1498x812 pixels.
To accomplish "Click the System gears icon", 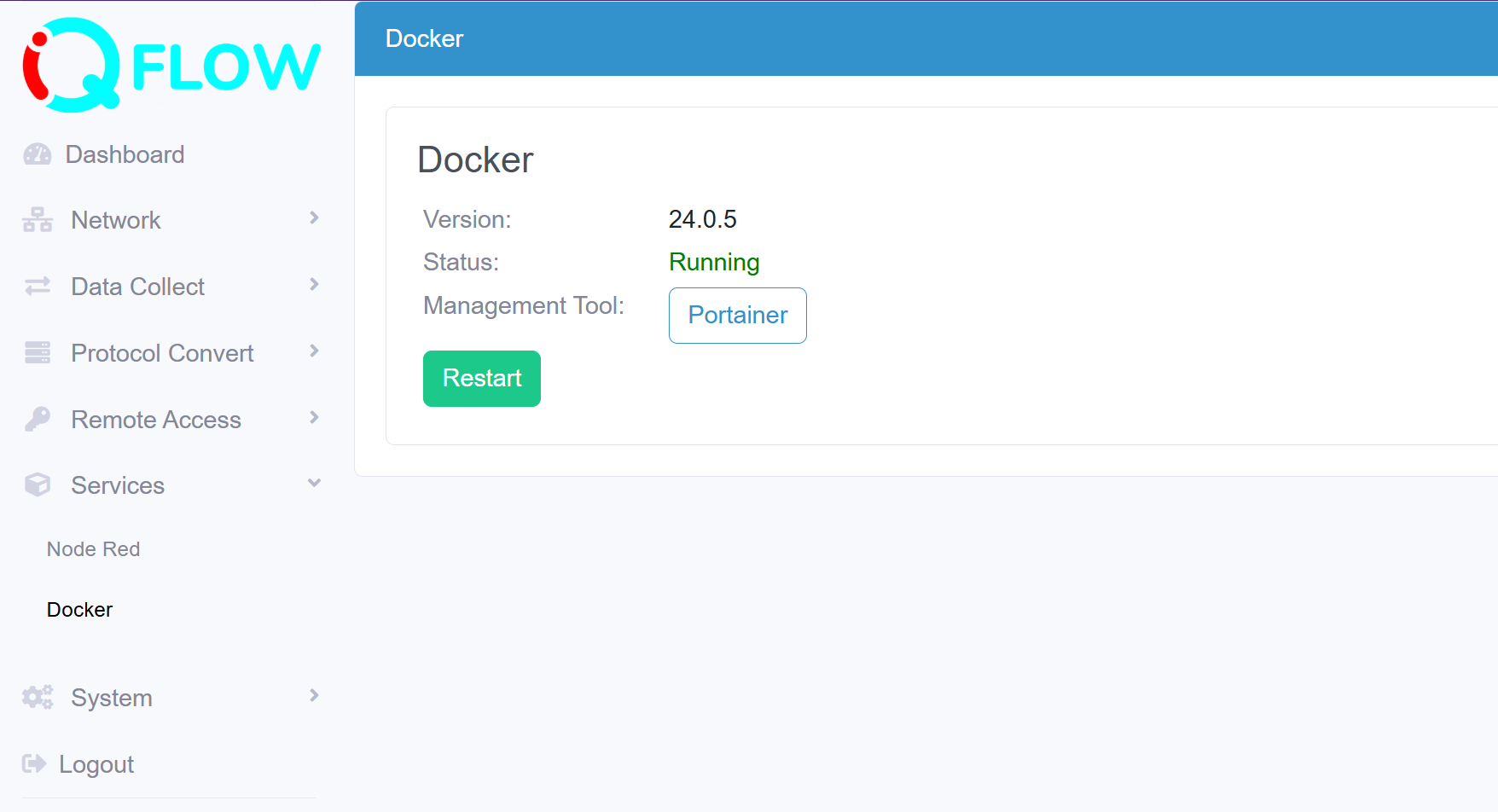I will (37, 697).
